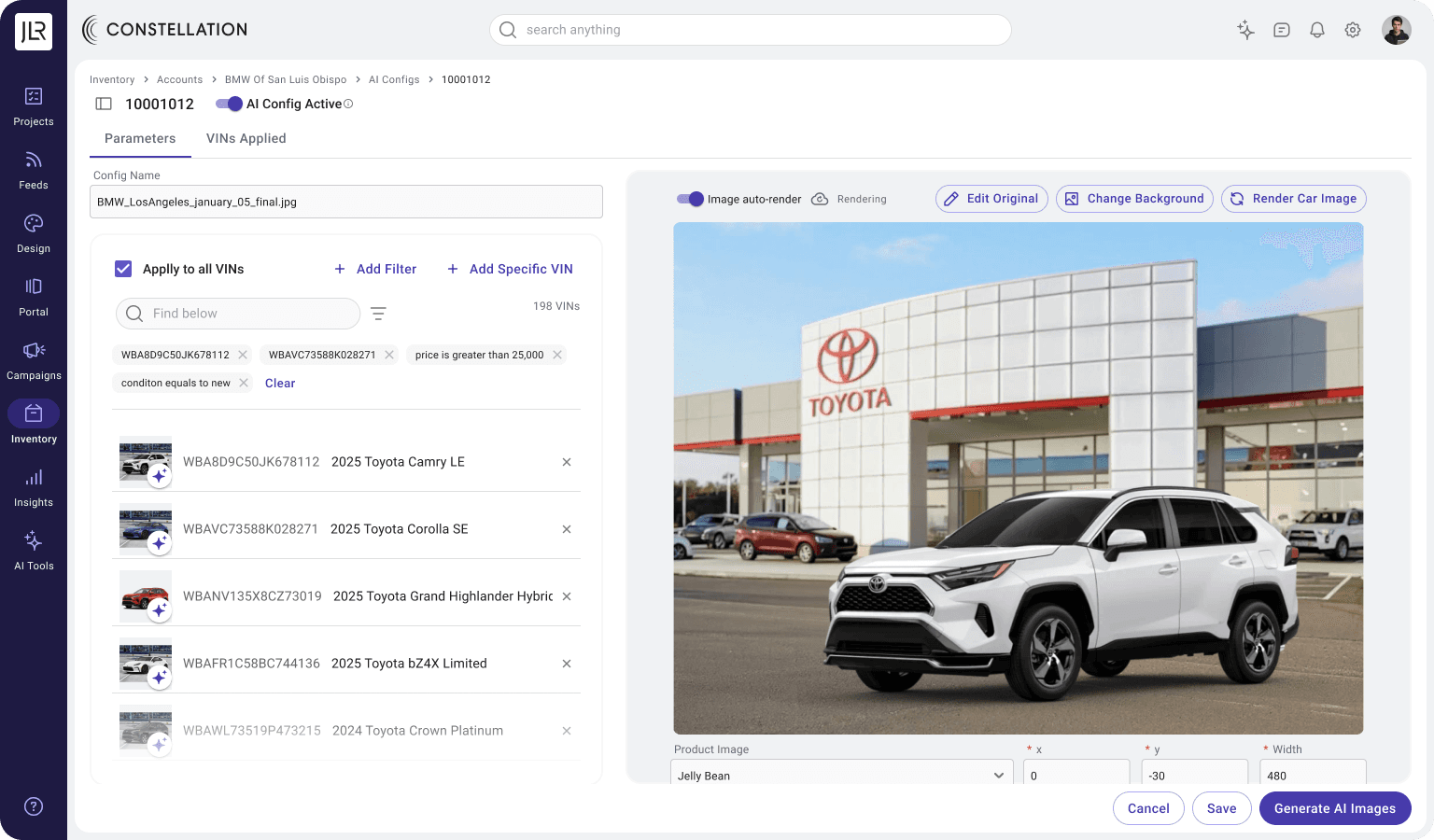Remove 2025 Toyota bZ4X Limited row

pyautogui.click(x=567, y=664)
